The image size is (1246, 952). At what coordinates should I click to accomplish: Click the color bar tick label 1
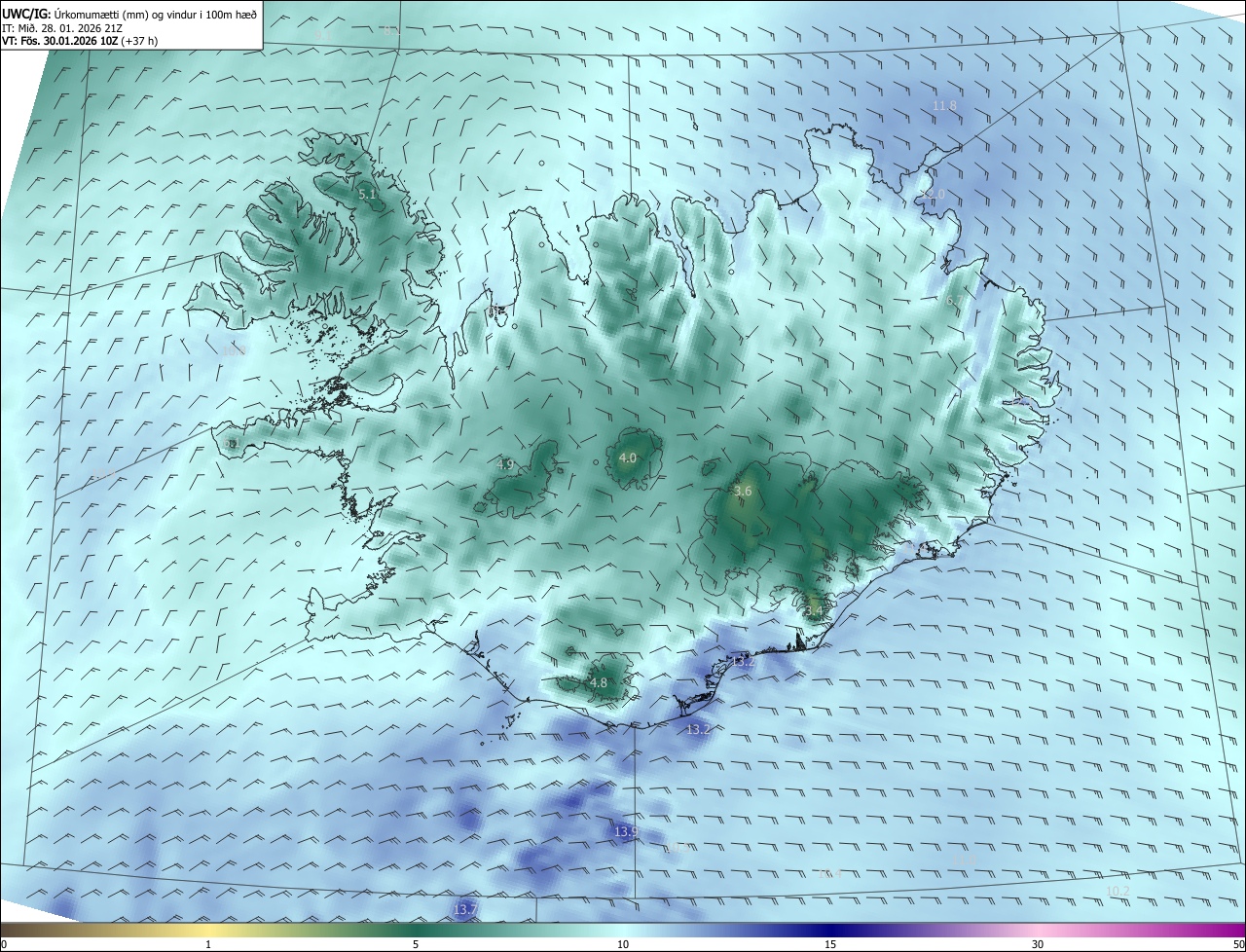208,944
